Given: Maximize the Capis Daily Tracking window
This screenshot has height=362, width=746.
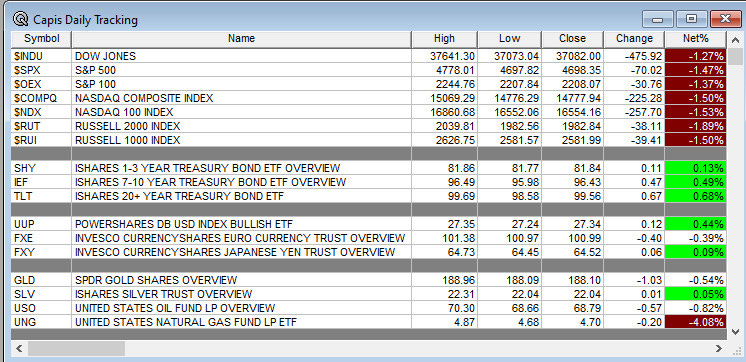Looking at the screenshot, I should tap(691, 20).
